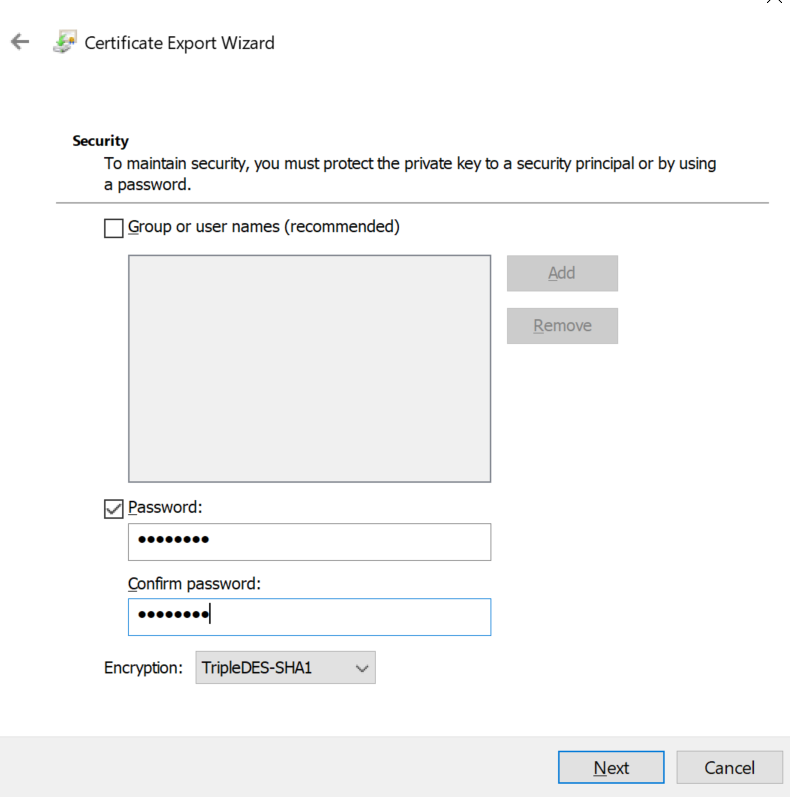Click inside the Confirm password field
The height and width of the screenshot is (797, 790).
(x=310, y=617)
